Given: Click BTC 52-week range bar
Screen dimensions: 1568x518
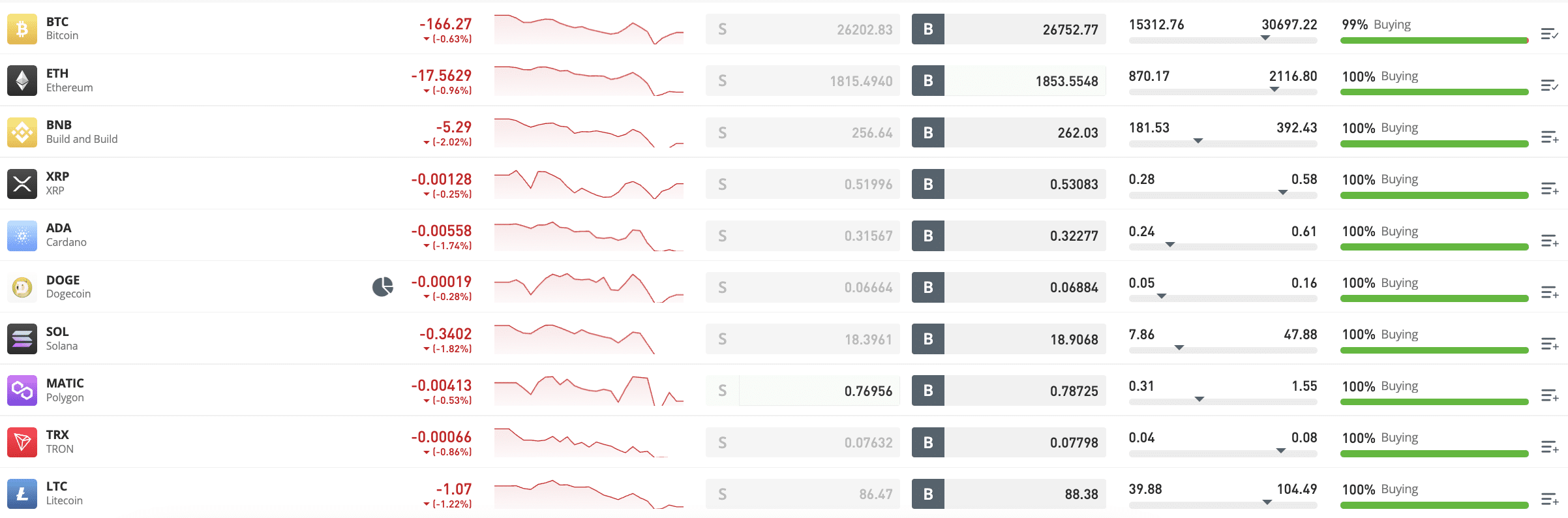Looking at the screenshot, I should (x=1223, y=40).
